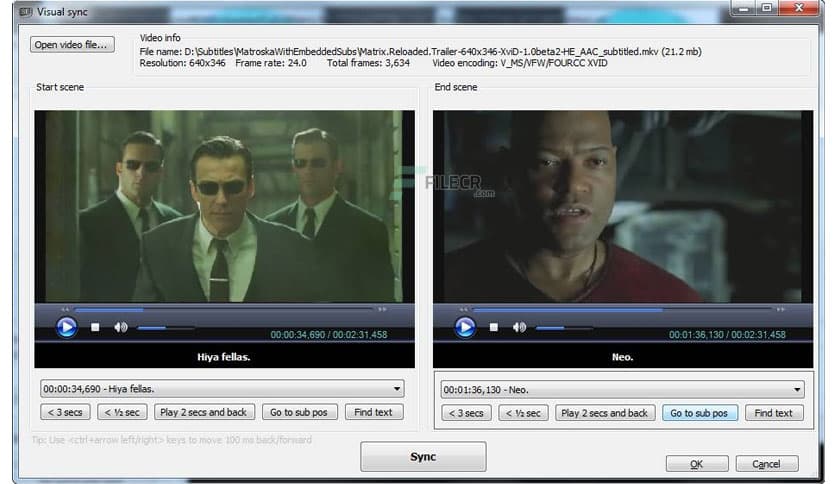Screen dimensions: 836x484
Task: Jump back 3 secs in start scene
Action: (x=65, y=412)
